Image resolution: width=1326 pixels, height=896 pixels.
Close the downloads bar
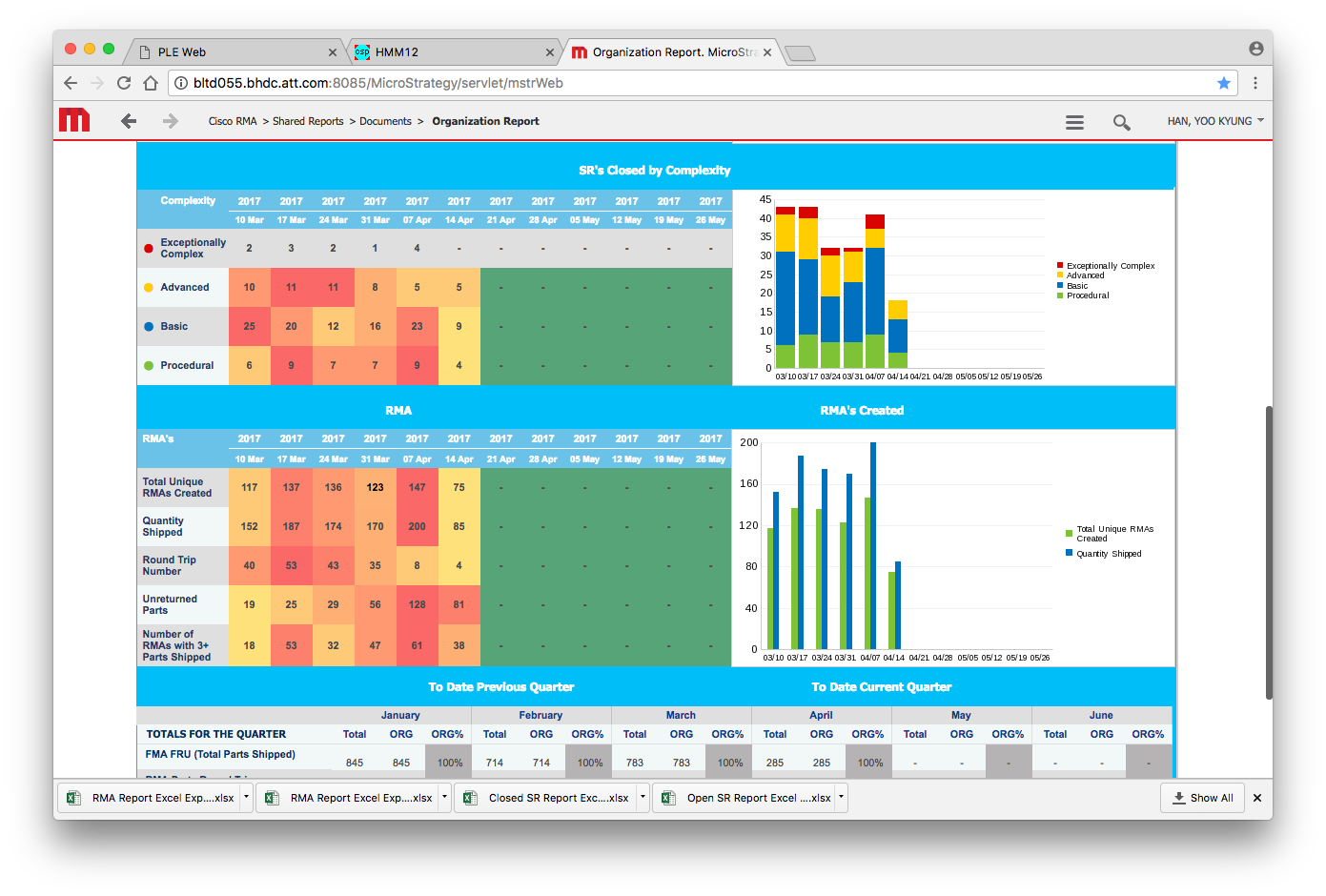(x=1257, y=798)
